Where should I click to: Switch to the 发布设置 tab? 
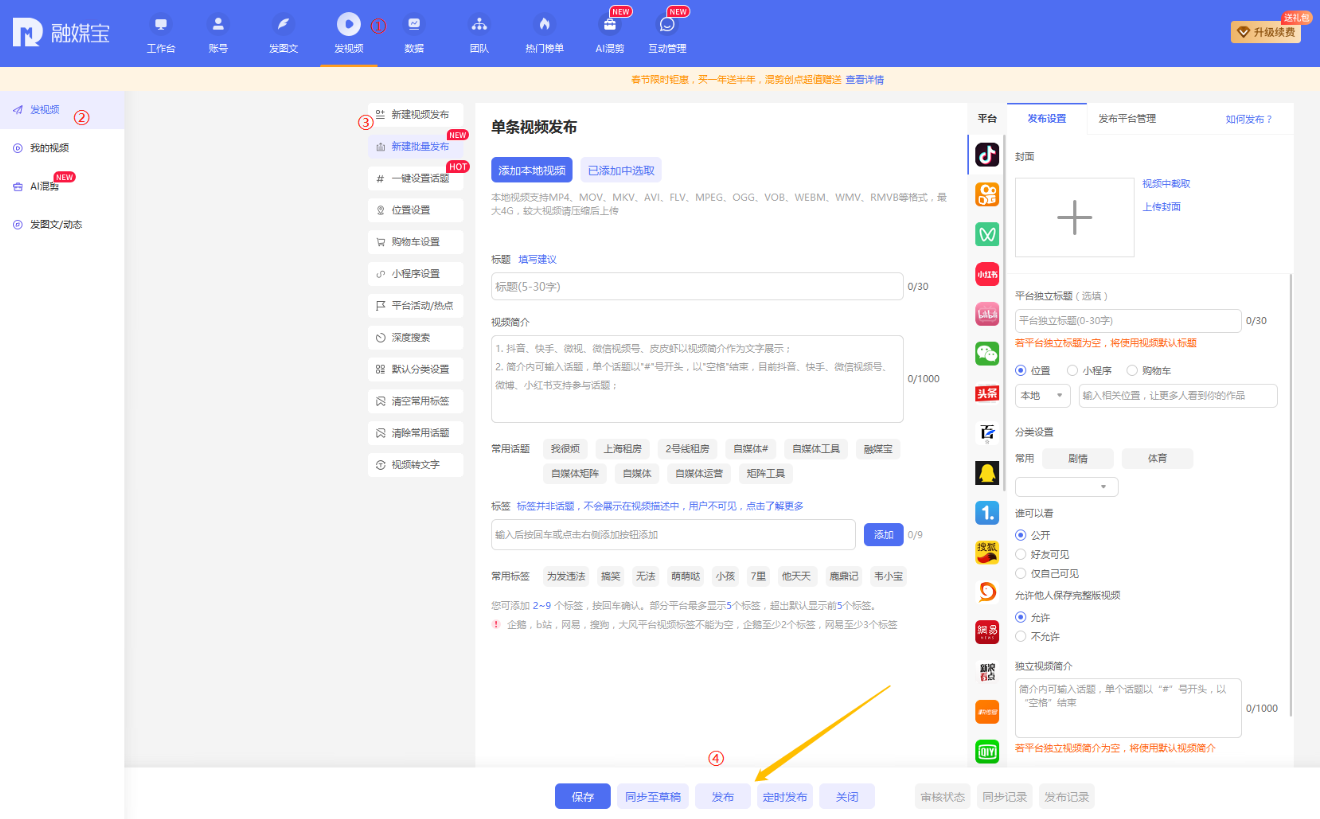[x=1046, y=119]
